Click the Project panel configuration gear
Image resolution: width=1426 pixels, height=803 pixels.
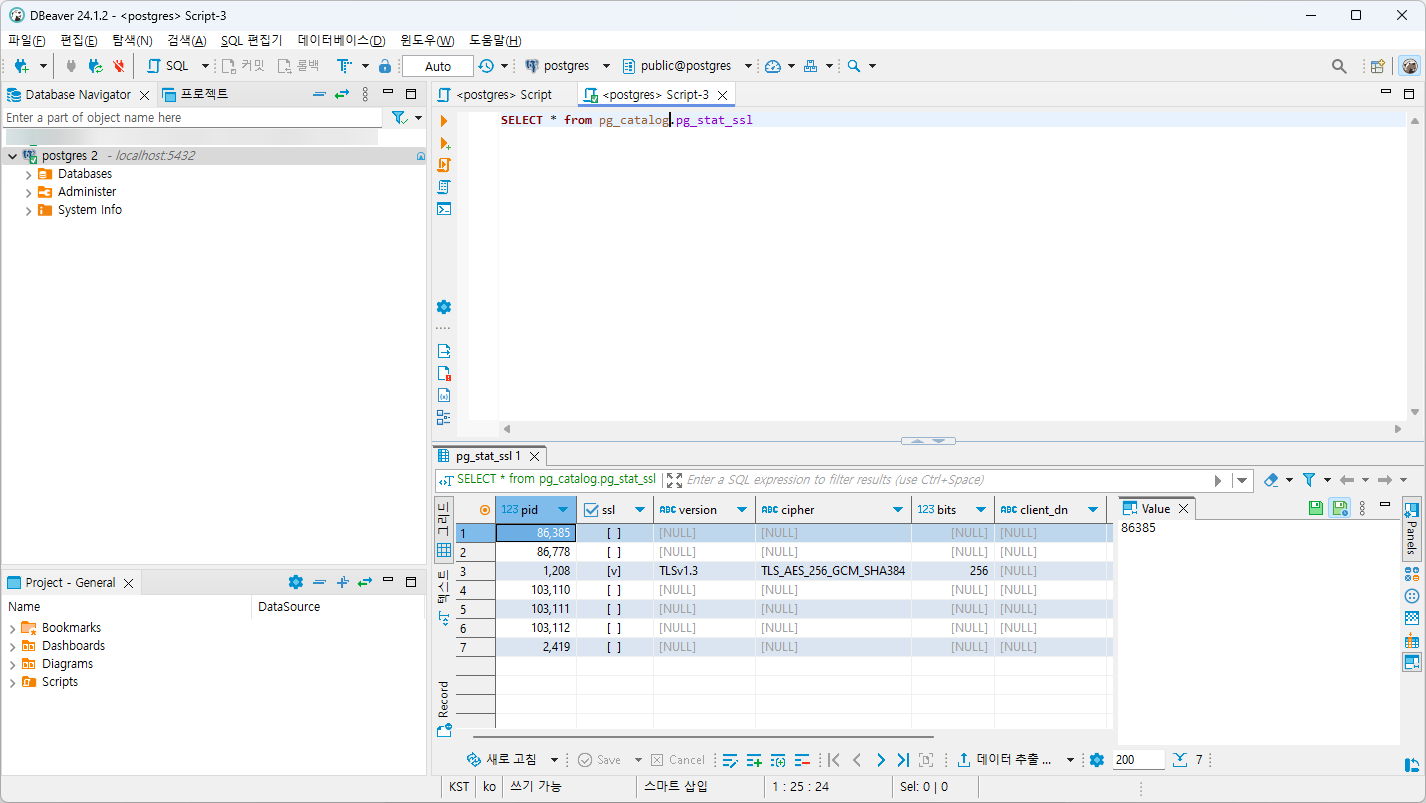(295, 582)
